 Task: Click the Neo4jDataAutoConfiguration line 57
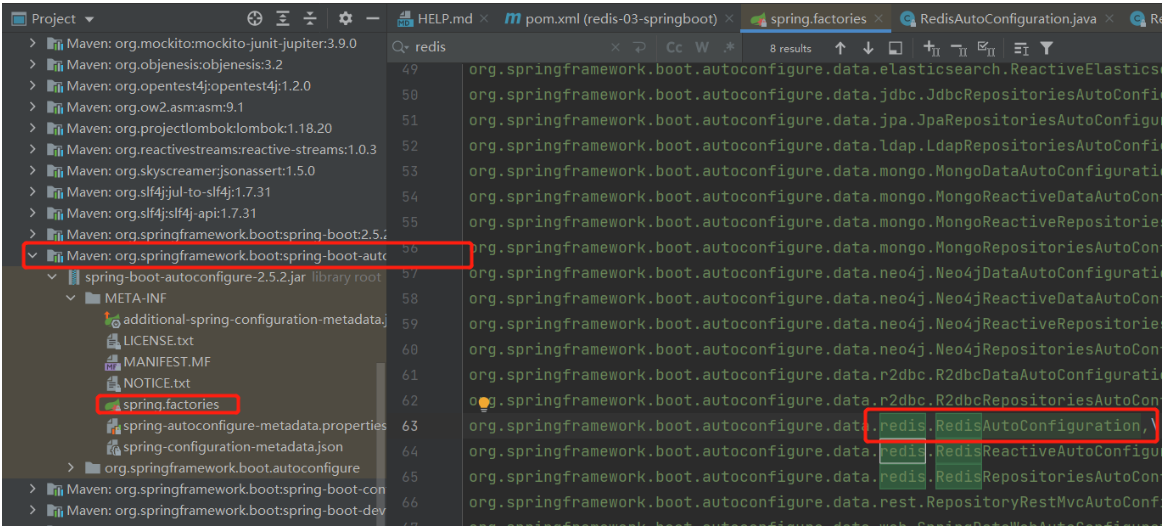(x=814, y=273)
